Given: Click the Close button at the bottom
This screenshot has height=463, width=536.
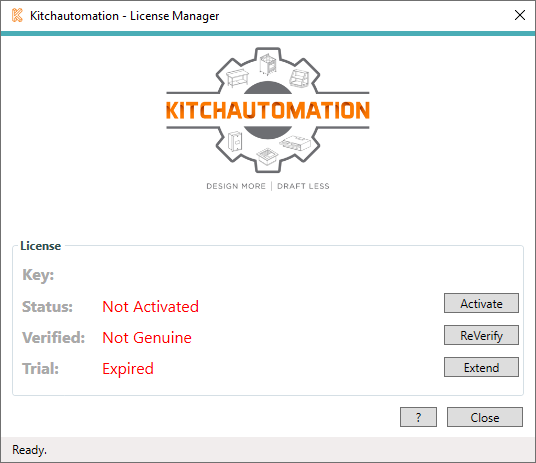Looking at the screenshot, I should 485,417.
